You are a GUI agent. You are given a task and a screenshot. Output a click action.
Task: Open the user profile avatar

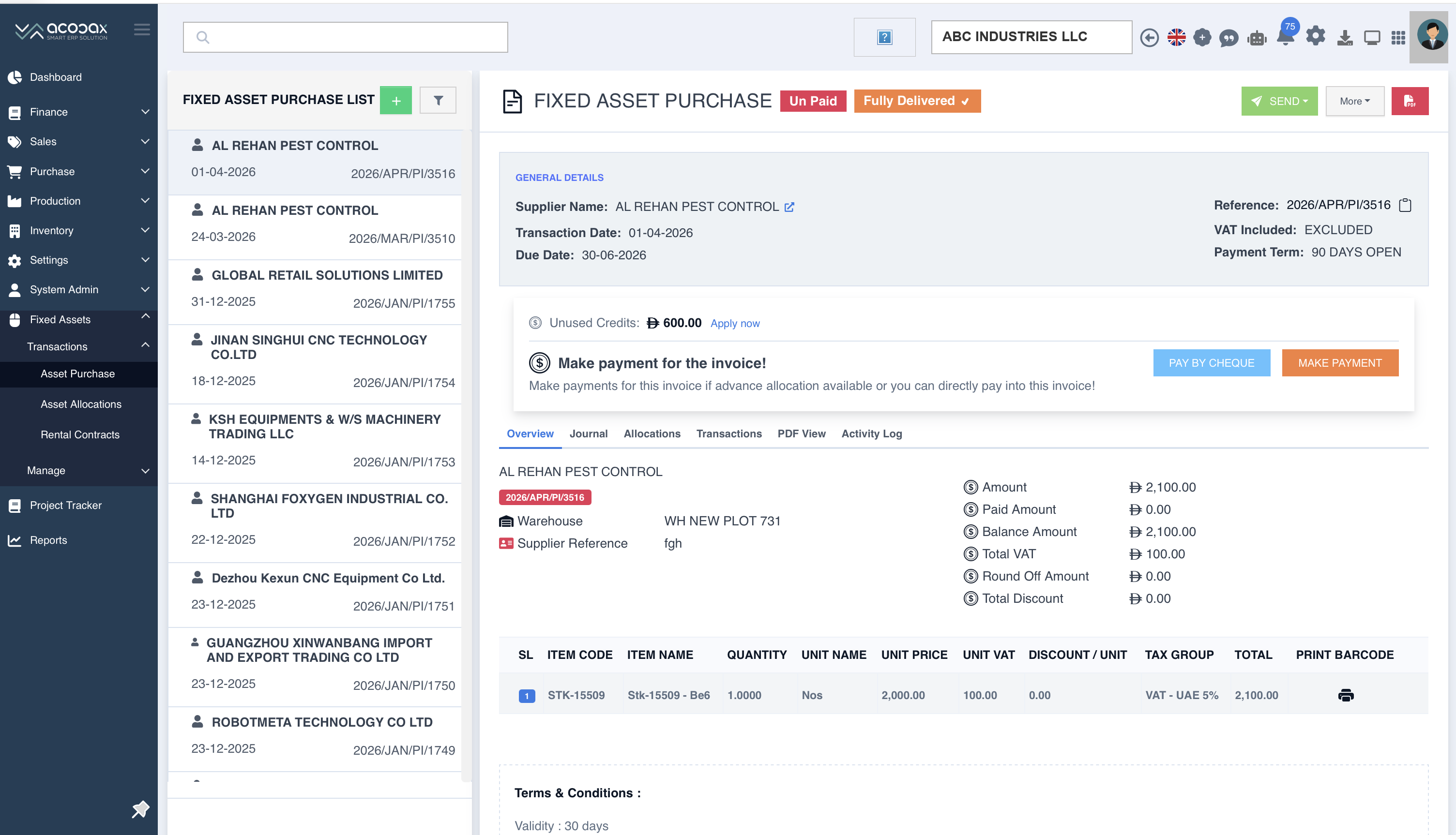pyautogui.click(x=1432, y=35)
